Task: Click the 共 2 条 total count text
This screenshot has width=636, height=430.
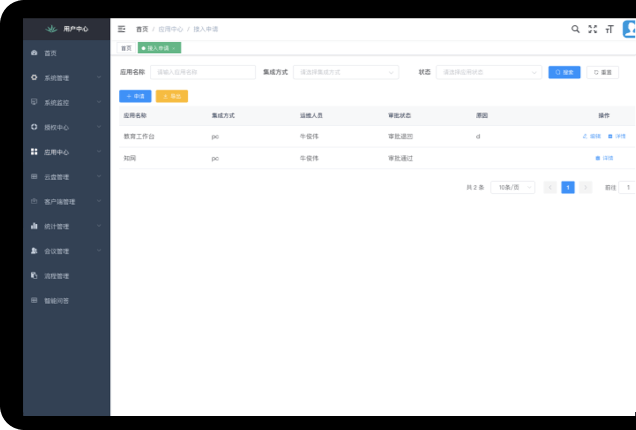Action: (x=475, y=187)
